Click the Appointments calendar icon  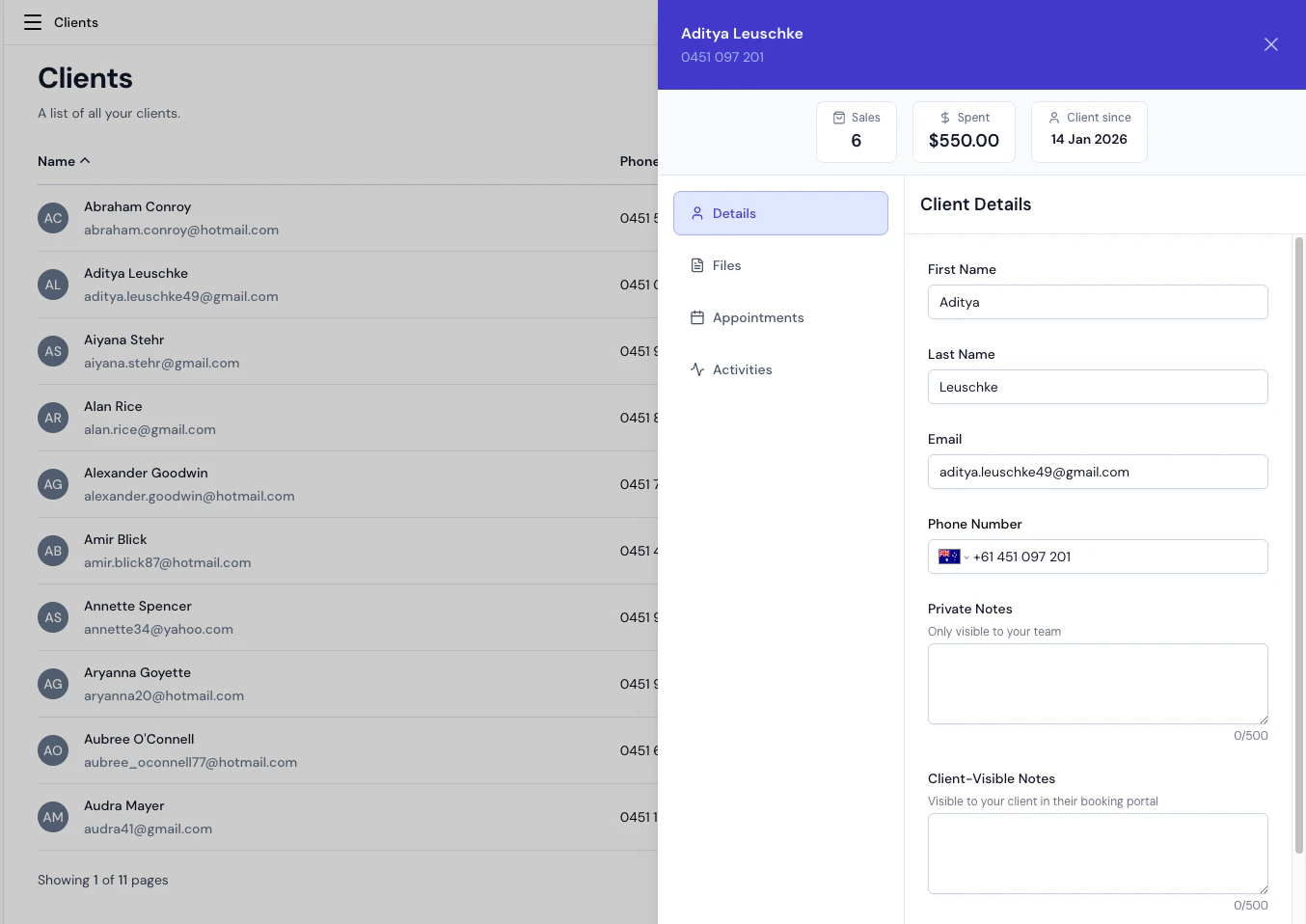(x=695, y=316)
